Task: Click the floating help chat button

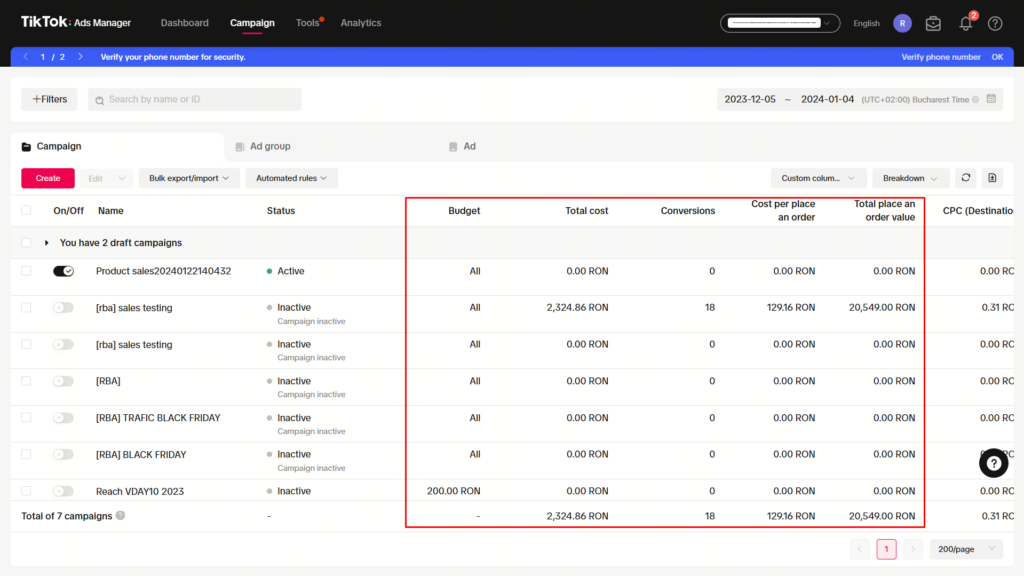Action: [x=993, y=463]
